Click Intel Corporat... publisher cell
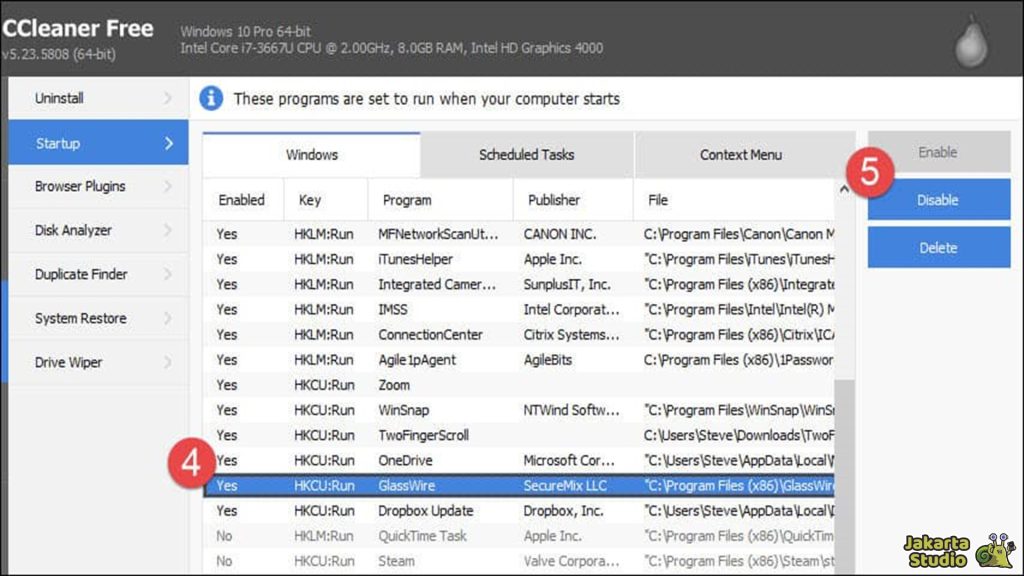The height and width of the screenshot is (576, 1024). pos(571,310)
